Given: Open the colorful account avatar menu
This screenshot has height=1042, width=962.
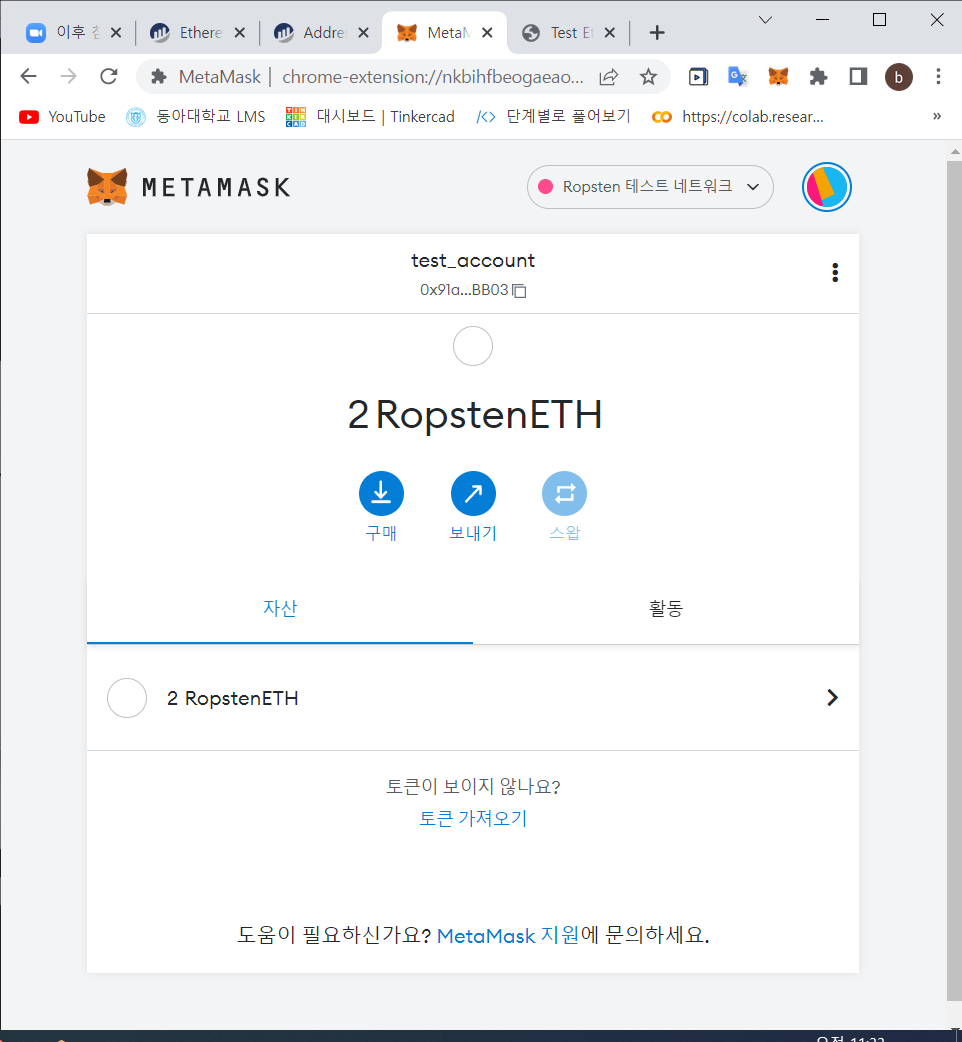Looking at the screenshot, I should (826, 187).
